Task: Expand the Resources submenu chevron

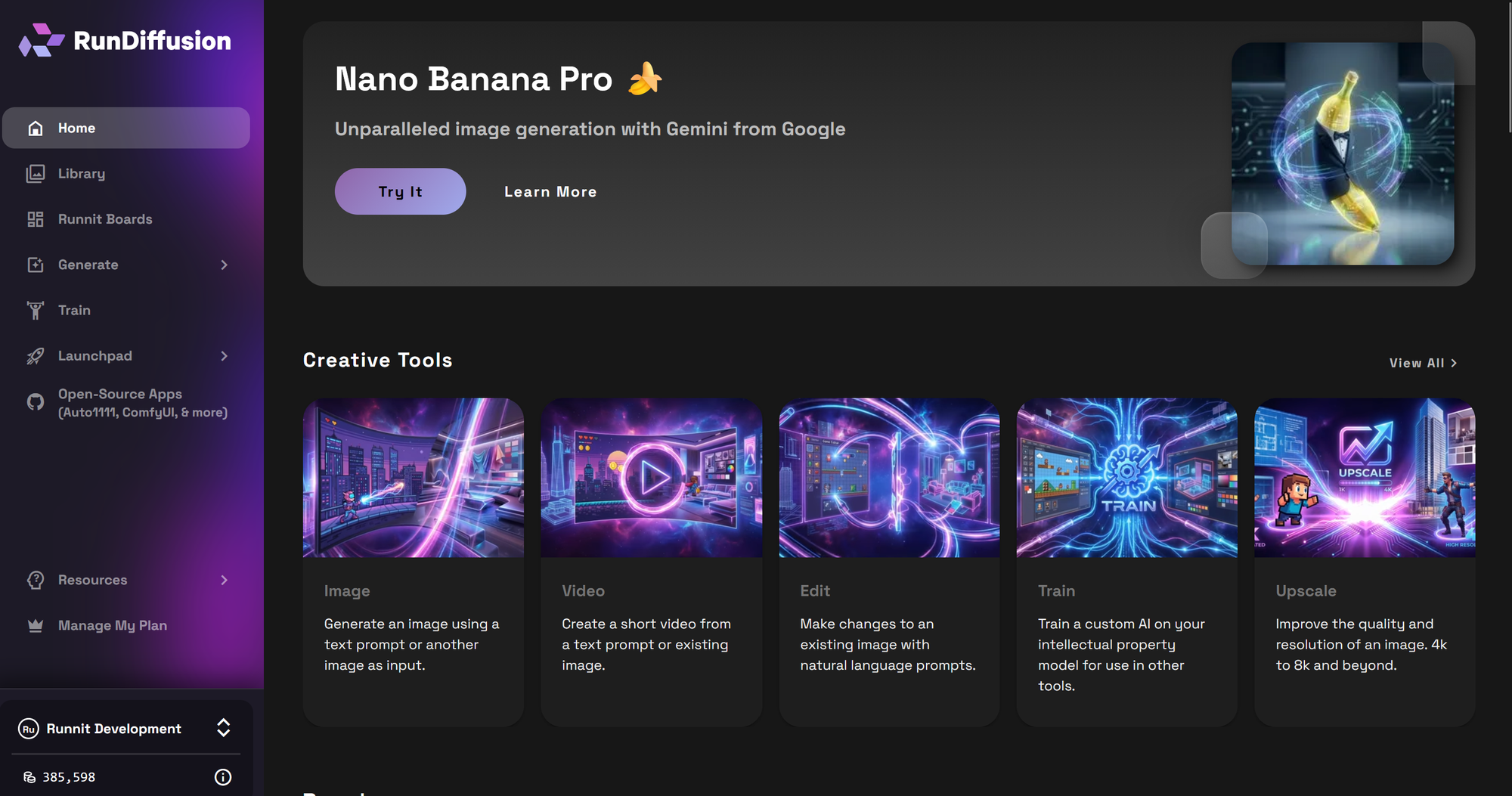Action: pos(224,580)
